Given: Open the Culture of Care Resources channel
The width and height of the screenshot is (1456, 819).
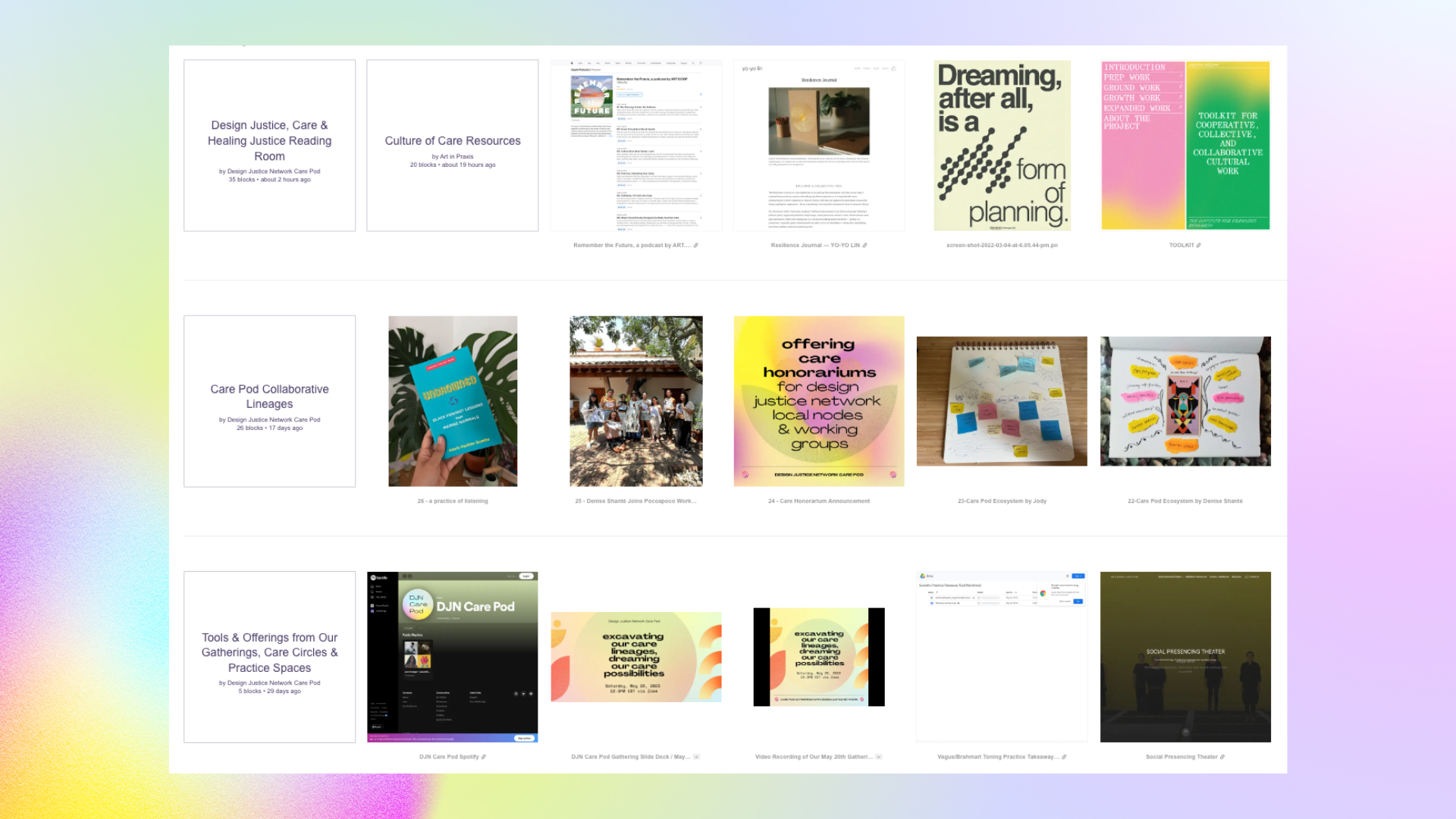Looking at the screenshot, I should point(452,141).
